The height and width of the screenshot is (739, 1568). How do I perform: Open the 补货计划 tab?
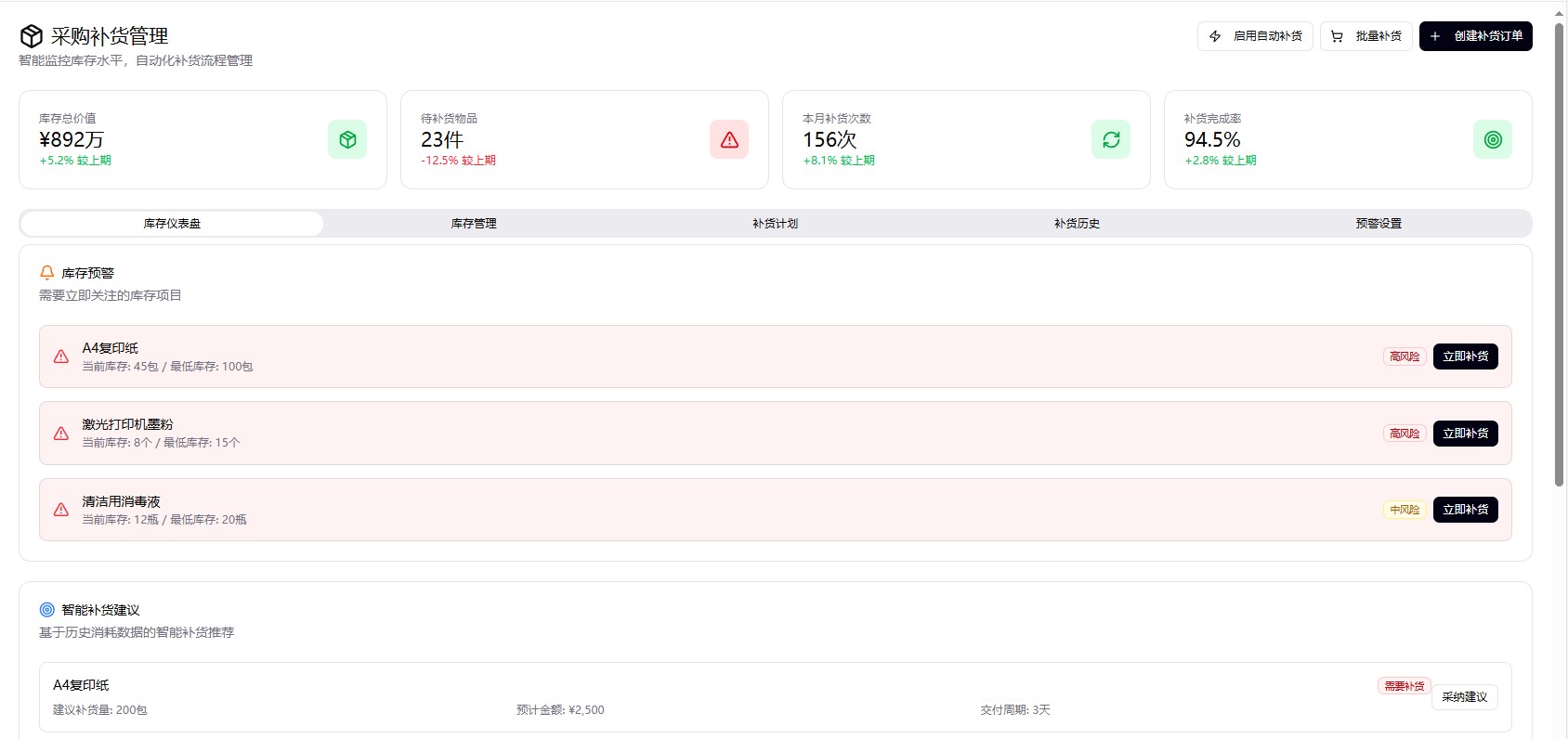click(x=776, y=224)
